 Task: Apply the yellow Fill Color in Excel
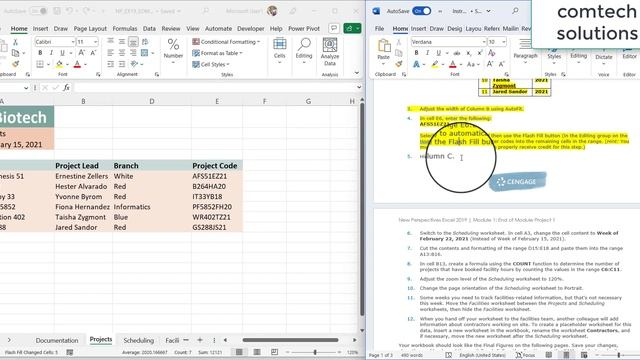[60, 64]
